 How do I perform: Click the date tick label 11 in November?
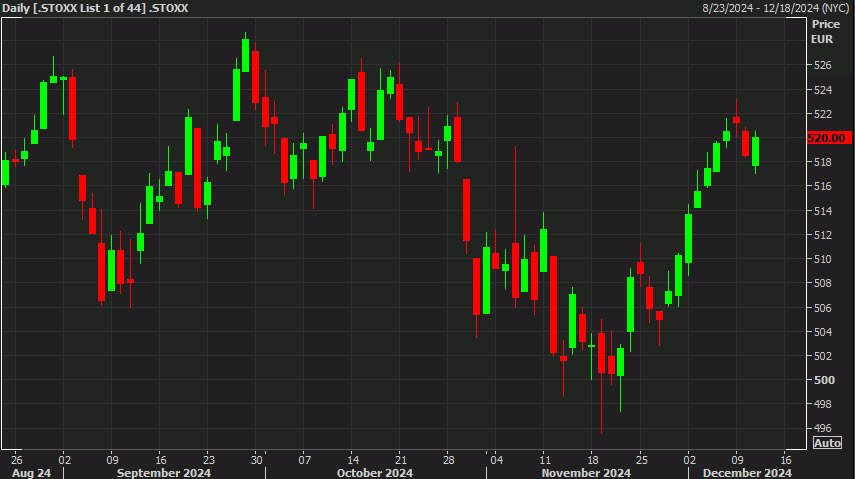tap(544, 459)
